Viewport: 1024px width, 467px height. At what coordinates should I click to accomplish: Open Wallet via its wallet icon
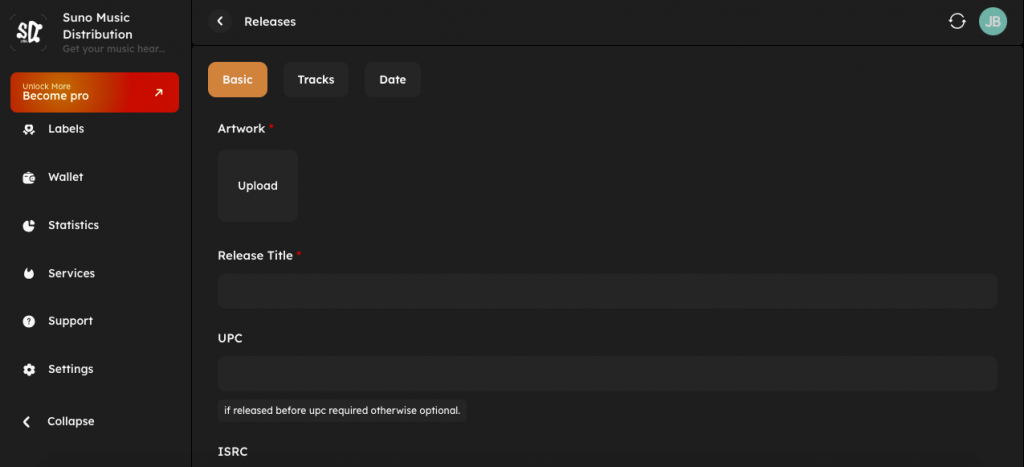click(29, 178)
